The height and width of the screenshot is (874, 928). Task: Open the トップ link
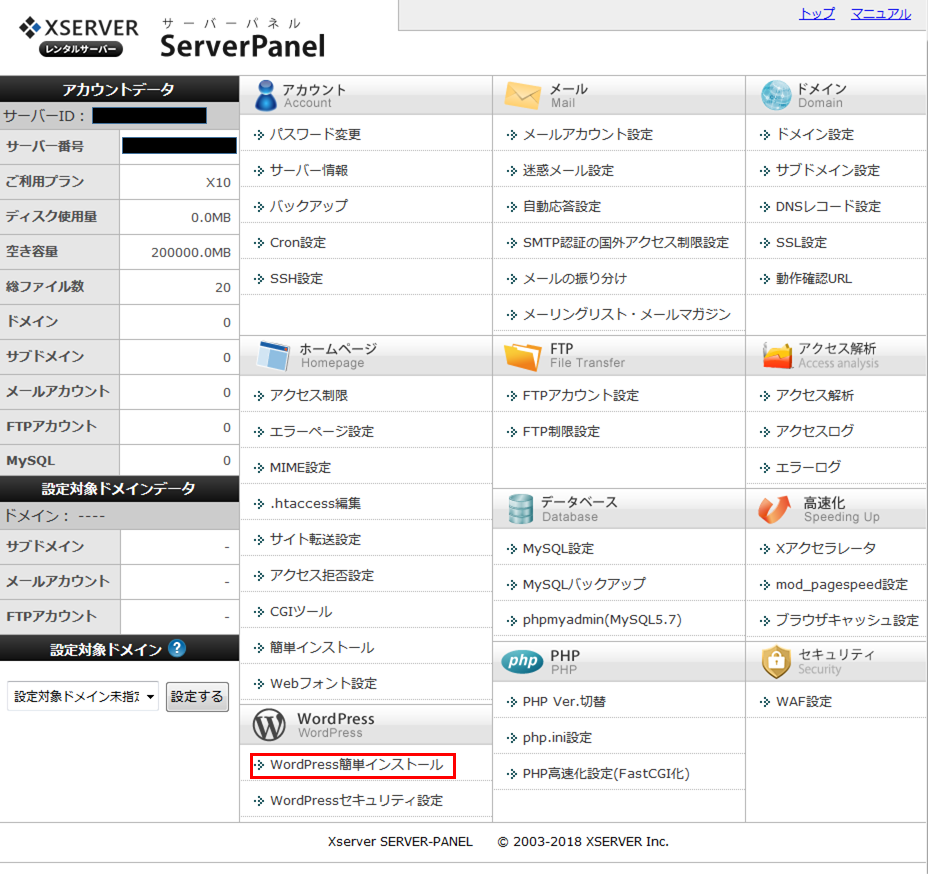coord(817,14)
